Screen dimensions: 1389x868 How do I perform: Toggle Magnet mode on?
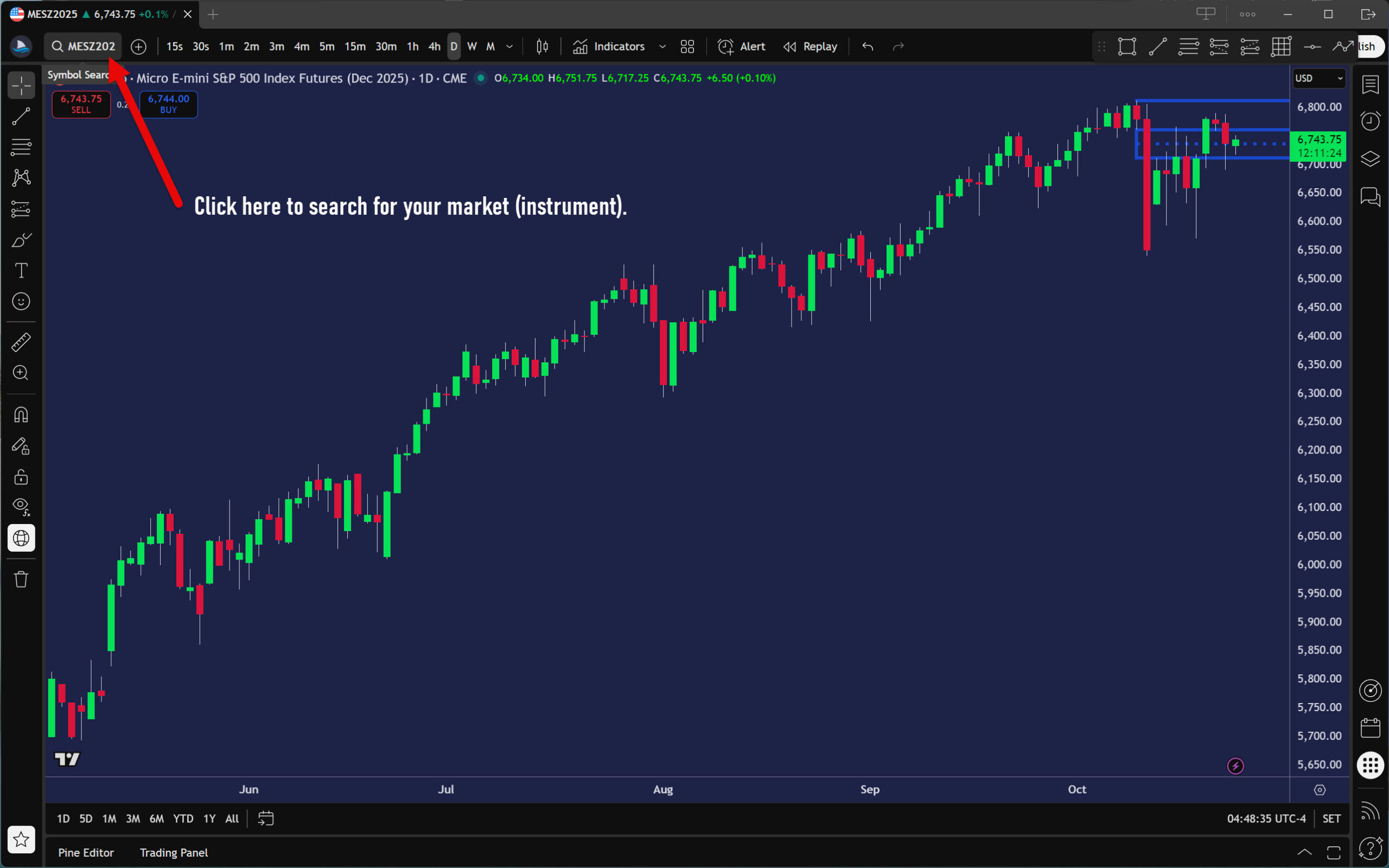21,415
